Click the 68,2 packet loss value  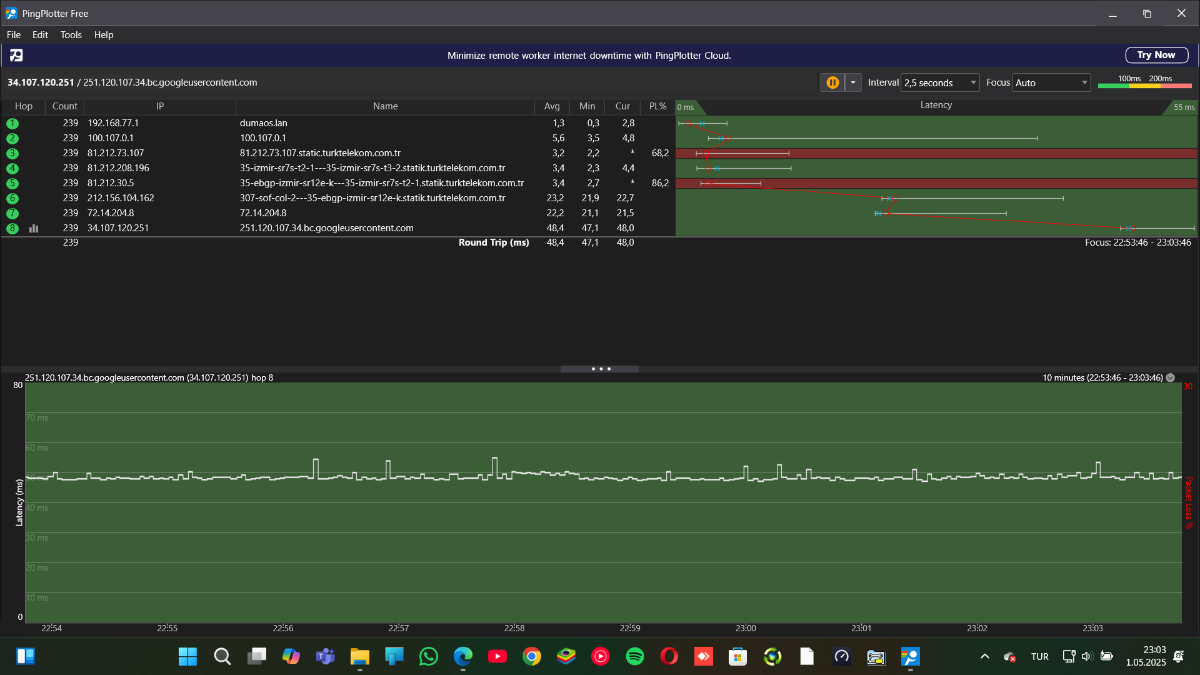pos(659,153)
